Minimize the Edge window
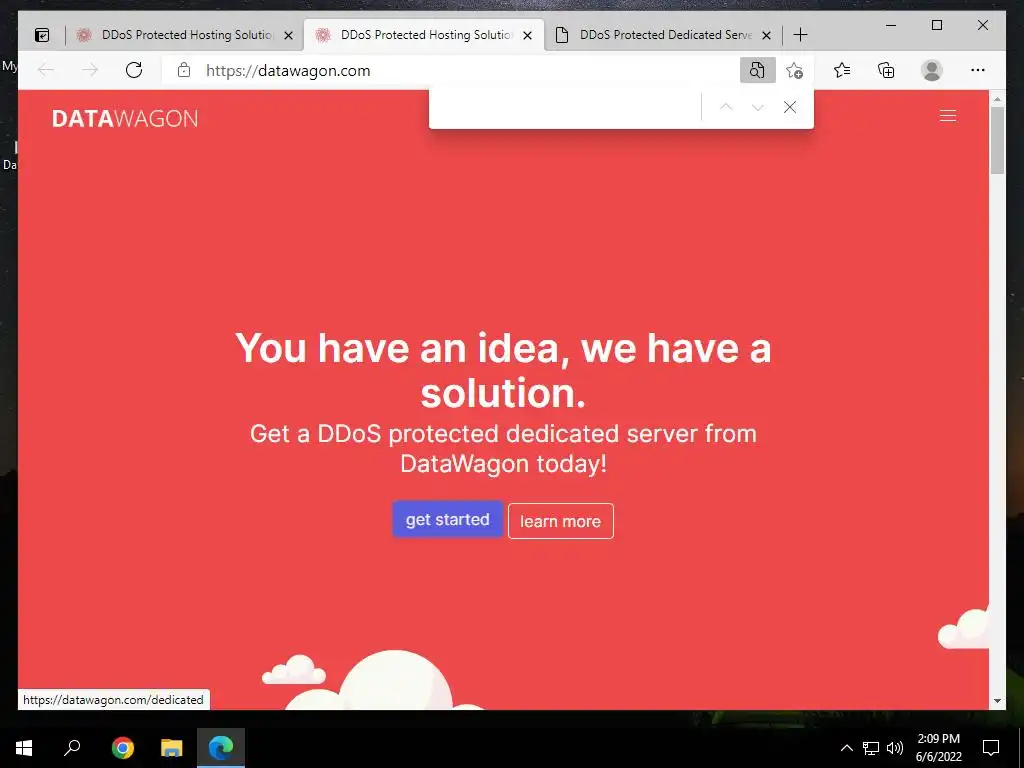Viewport: 1024px width, 768px height. click(x=891, y=25)
